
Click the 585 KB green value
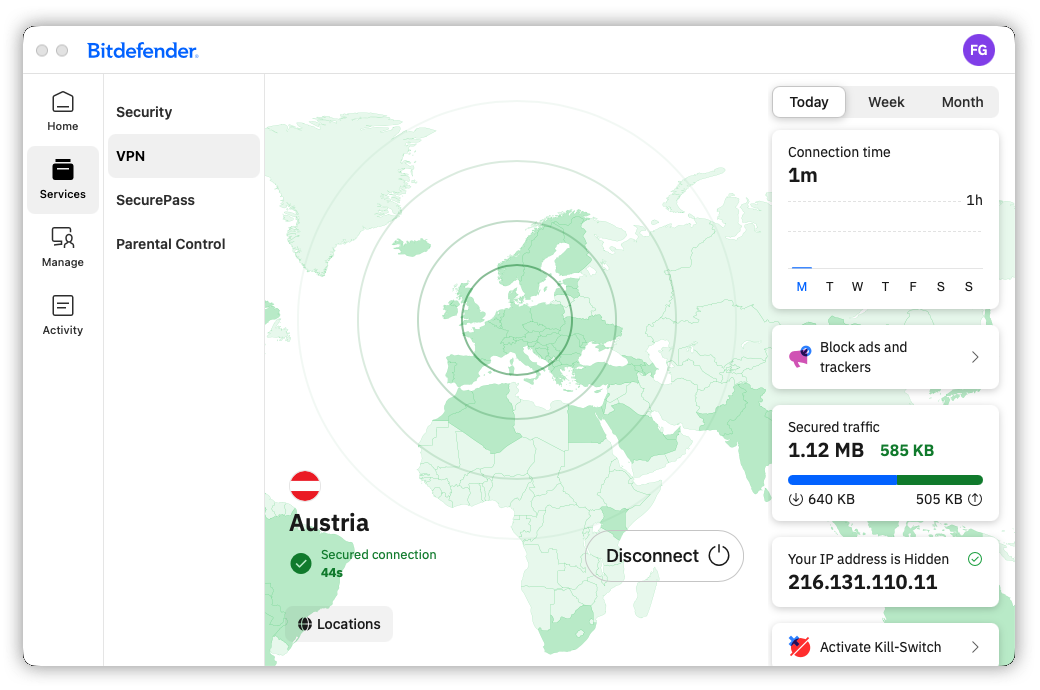pyautogui.click(x=907, y=450)
